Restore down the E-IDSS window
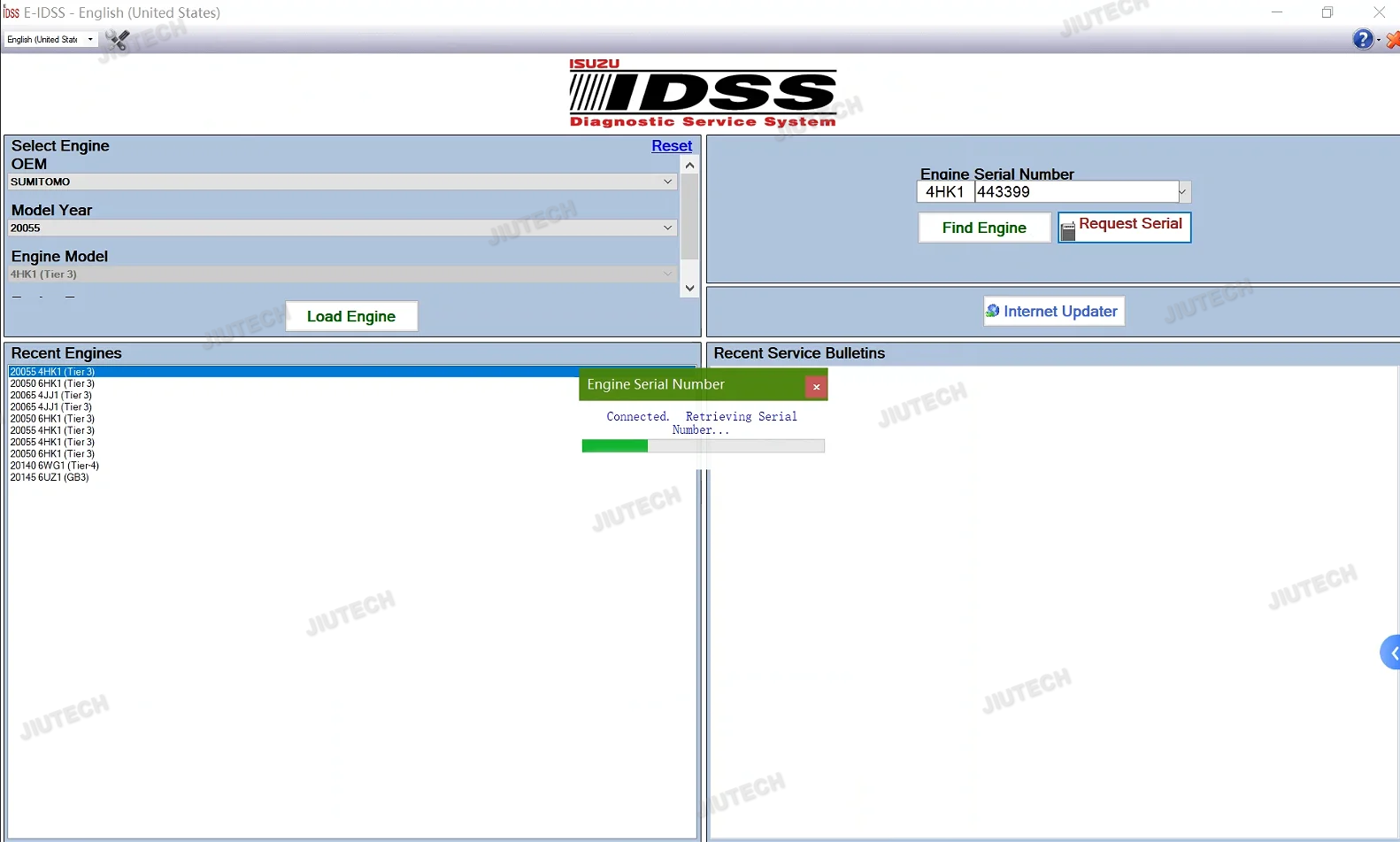1400x842 pixels. pyautogui.click(x=1327, y=12)
